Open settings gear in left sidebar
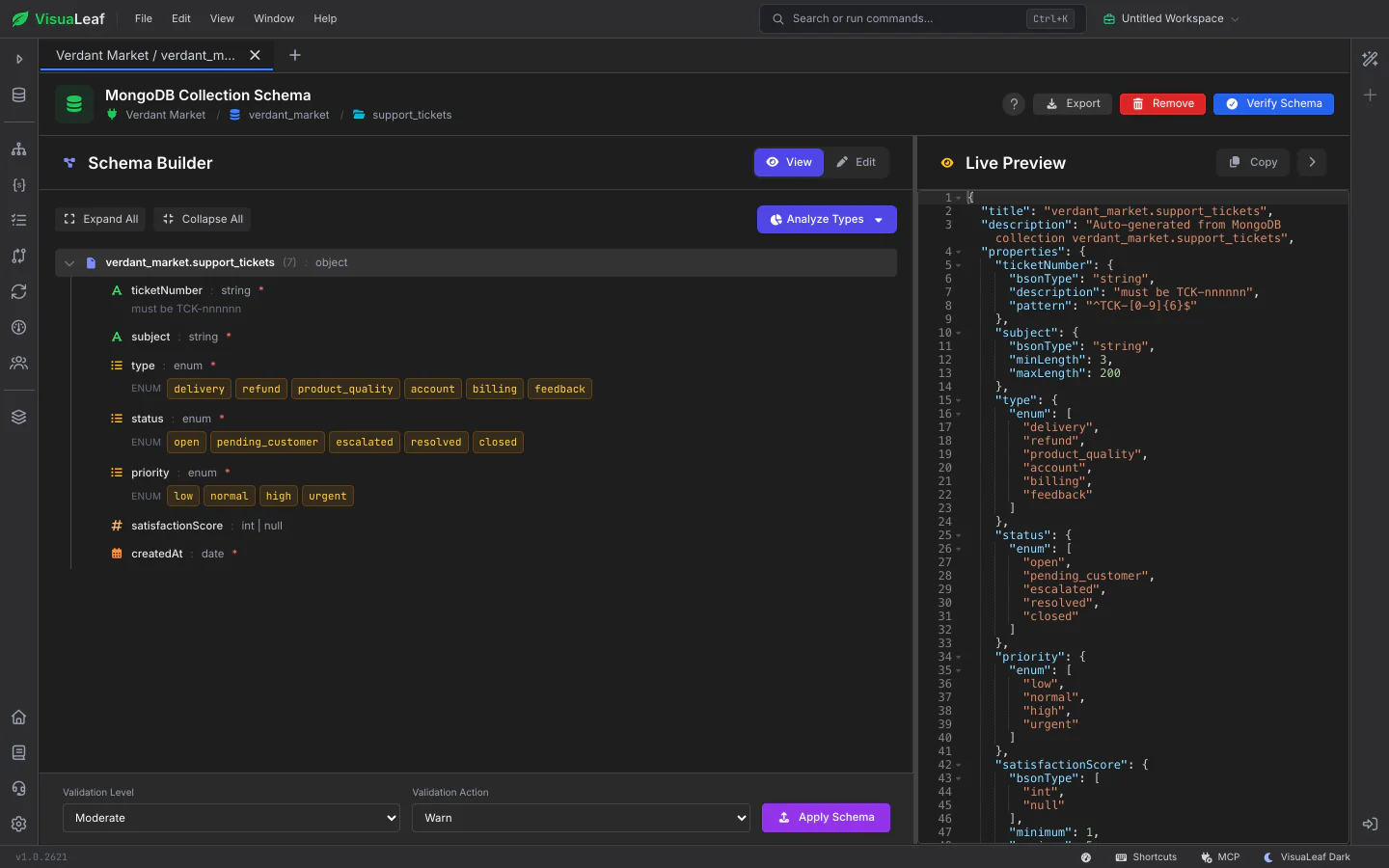Viewport: 1389px width, 868px height. [19, 825]
